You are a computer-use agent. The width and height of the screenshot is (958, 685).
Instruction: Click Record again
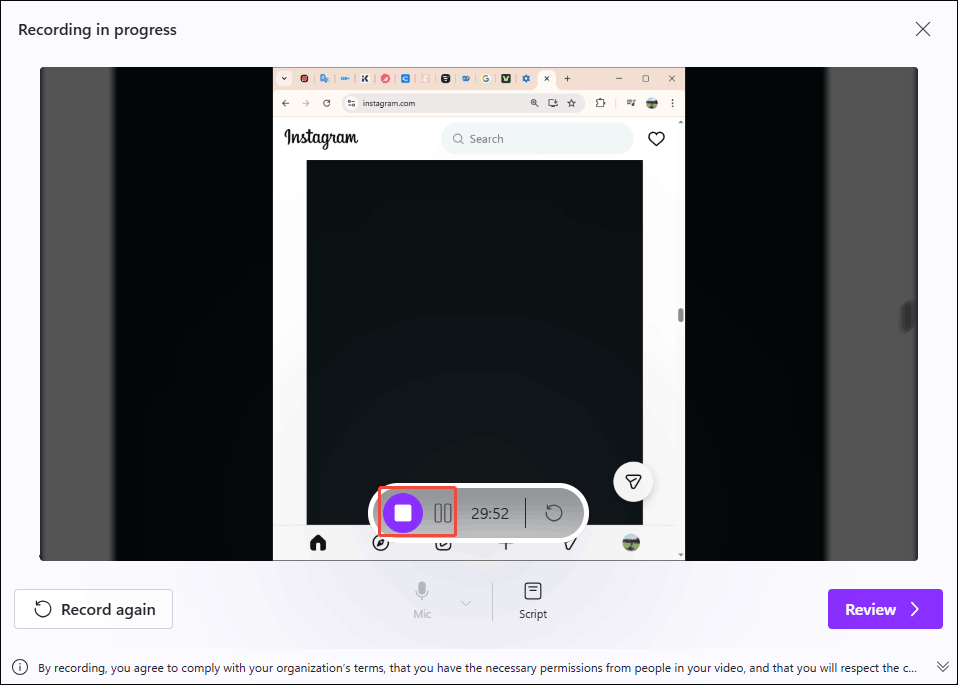[x=93, y=609]
